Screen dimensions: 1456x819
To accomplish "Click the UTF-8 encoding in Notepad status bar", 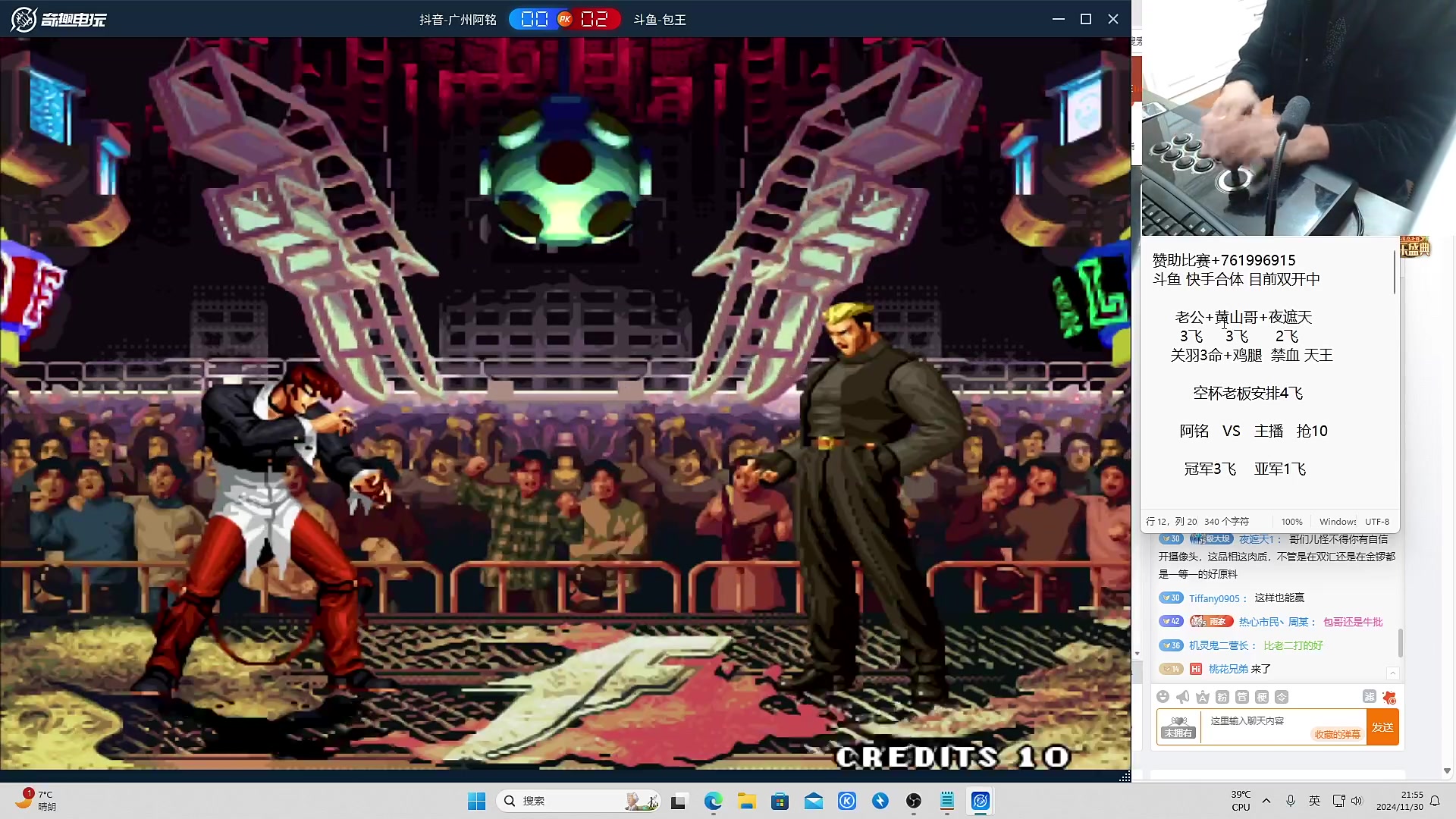I will coord(1377,522).
